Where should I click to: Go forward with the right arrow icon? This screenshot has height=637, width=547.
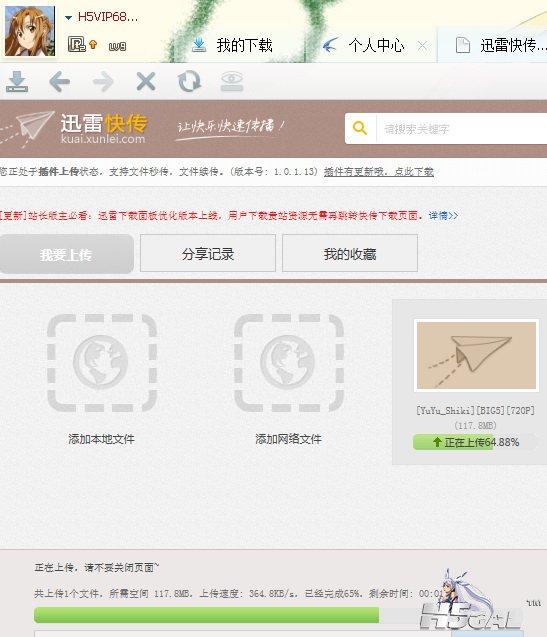pyautogui.click(x=103, y=82)
